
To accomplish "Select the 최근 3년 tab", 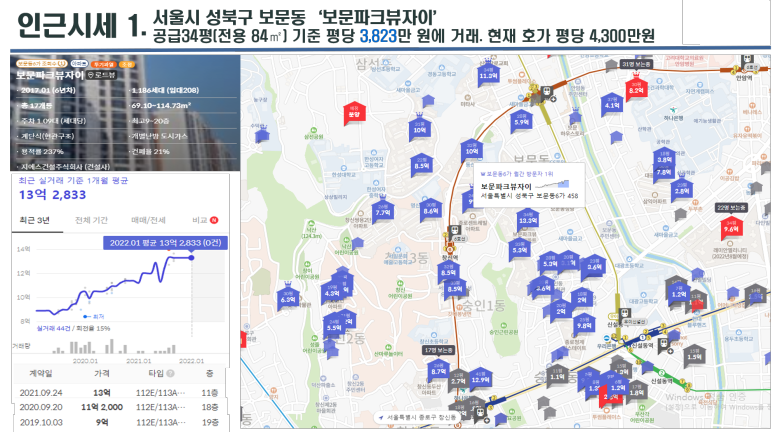I will [x=35, y=220].
